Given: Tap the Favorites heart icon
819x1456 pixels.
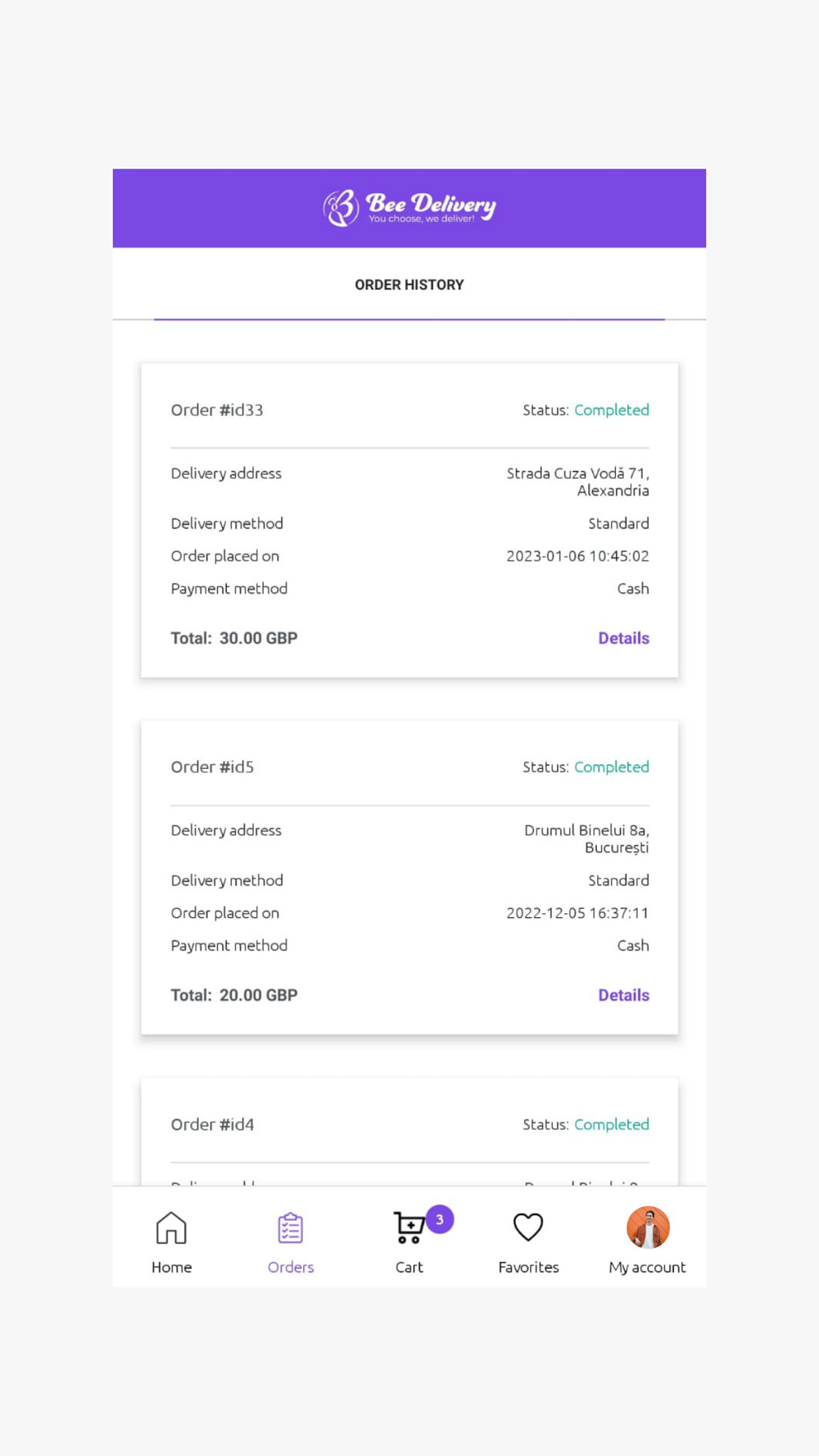Looking at the screenshot, I should [x=528, y=1227].
